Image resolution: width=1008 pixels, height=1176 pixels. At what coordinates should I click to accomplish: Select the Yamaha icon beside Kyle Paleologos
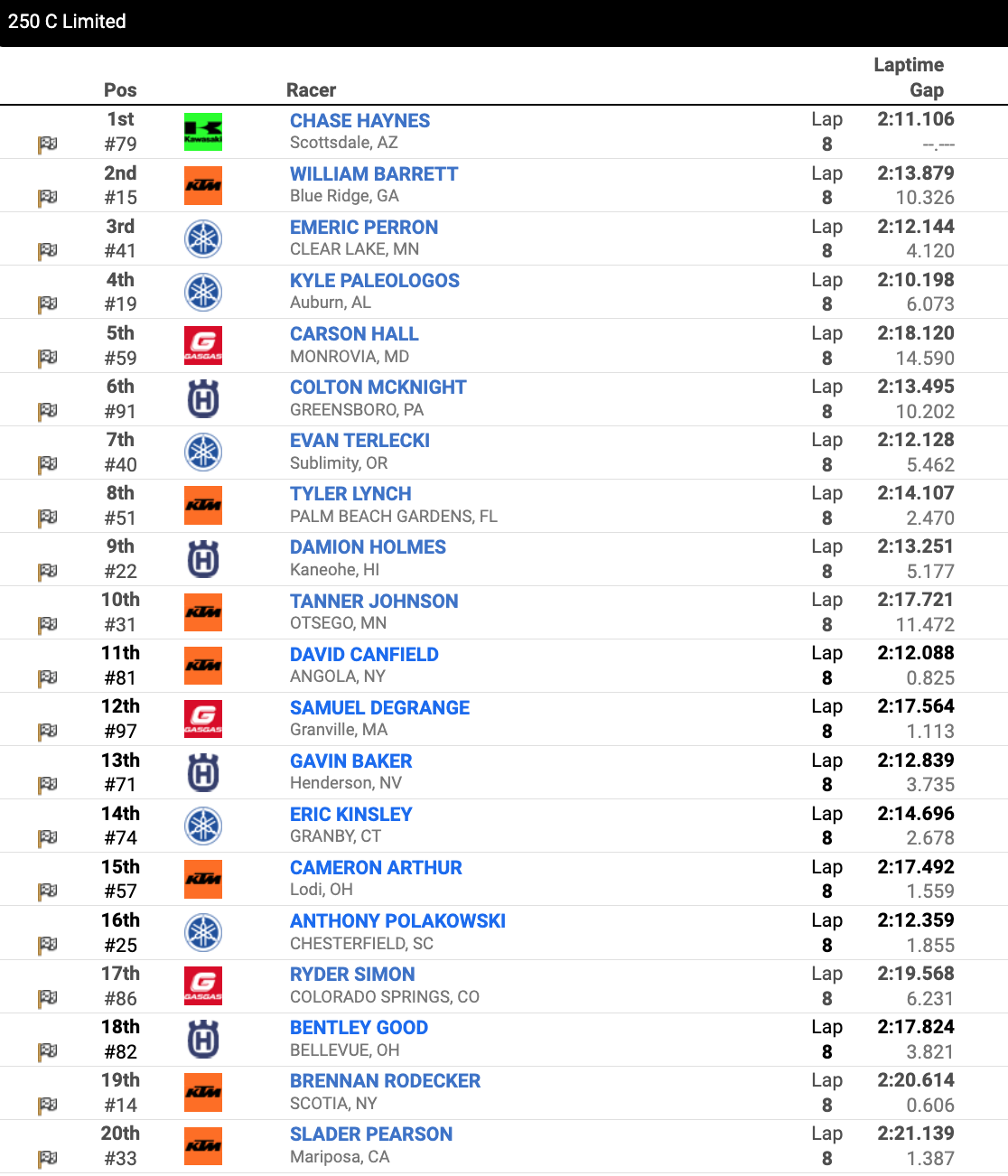202,292
